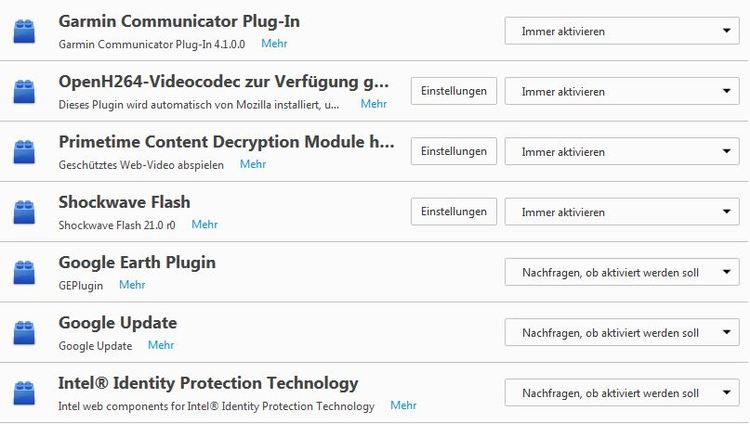Change Google Earth Plugin activation setting dropdown
The height and width of the screenshot is (424, 750).
tap(622, 272)
